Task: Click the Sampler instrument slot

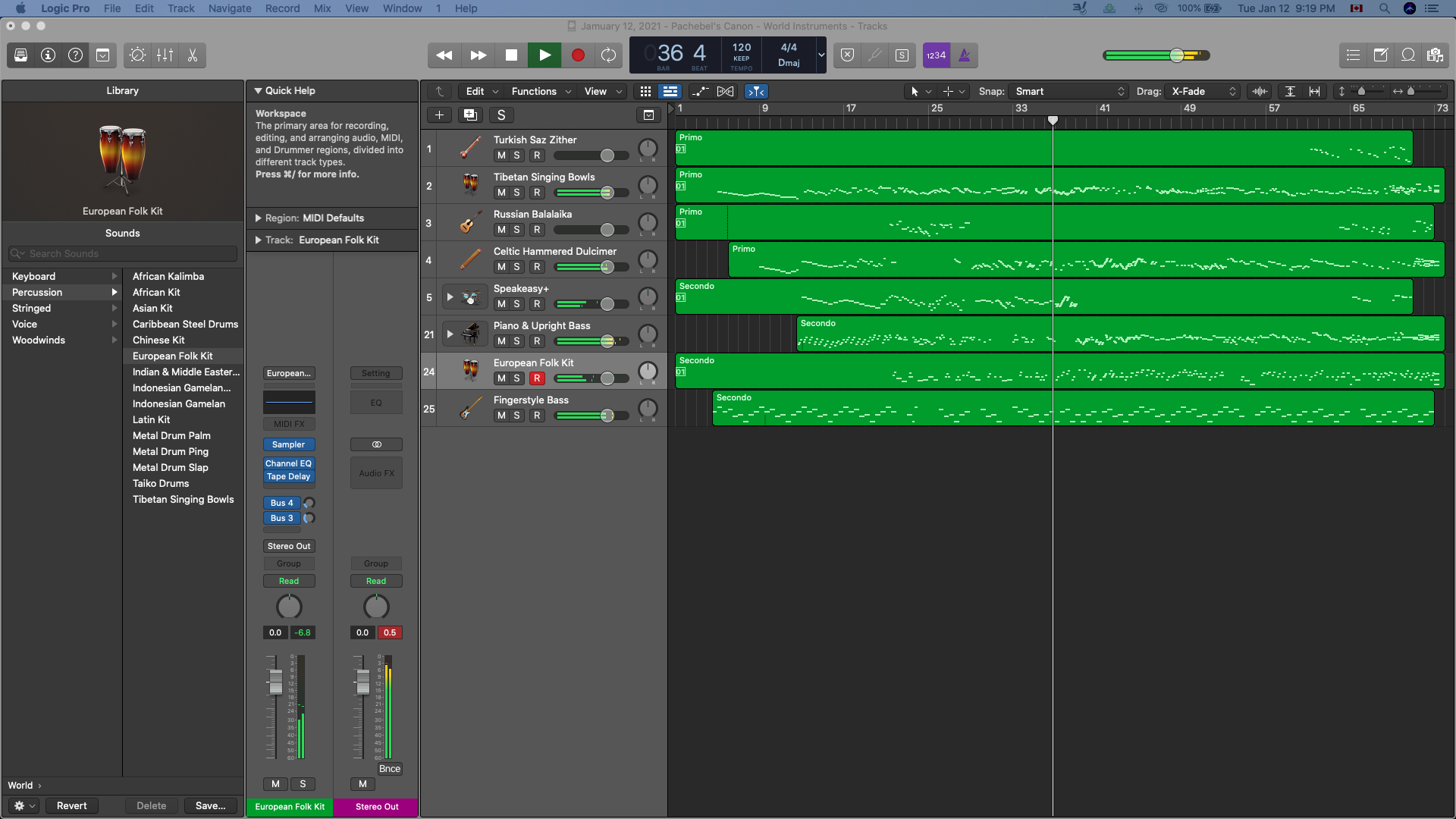Action: tap(289, 445)
